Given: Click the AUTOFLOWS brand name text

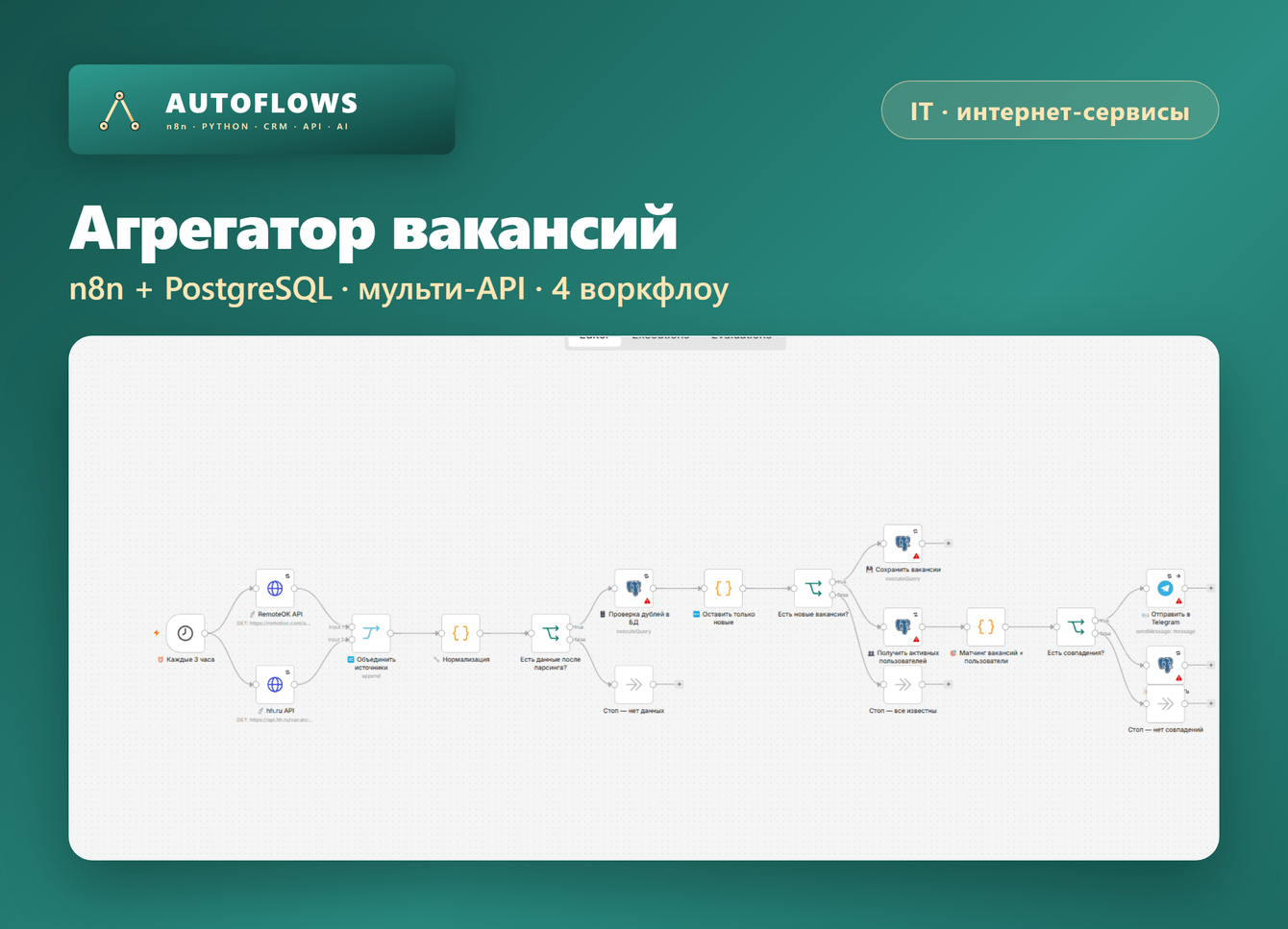Looking at the screenshot, I should click(261, 103).
